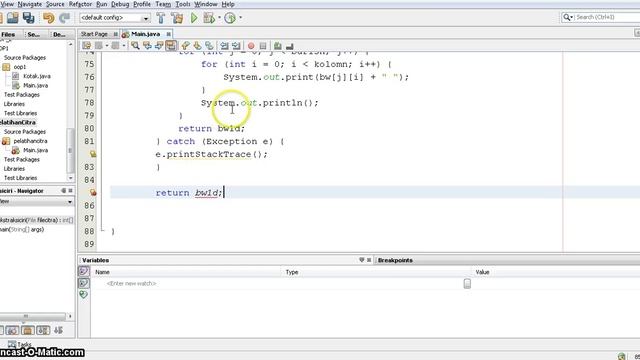Click Shift Line Left icon
The width and height of the screenshot is (640, 360).
pyautogui.click(x=224, y=46)
